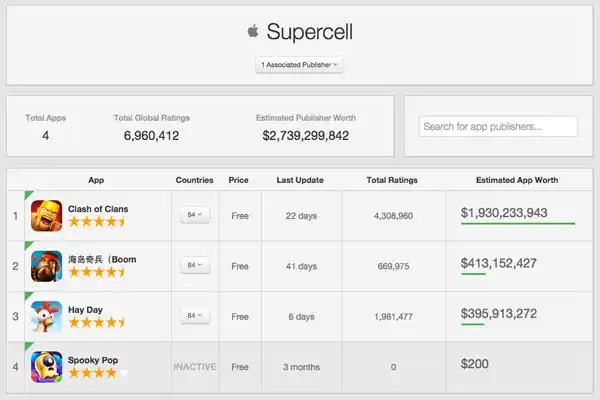Open the countries dropdown for Hay Day
This screenshot has height=400, width=600.
[195, 315]
